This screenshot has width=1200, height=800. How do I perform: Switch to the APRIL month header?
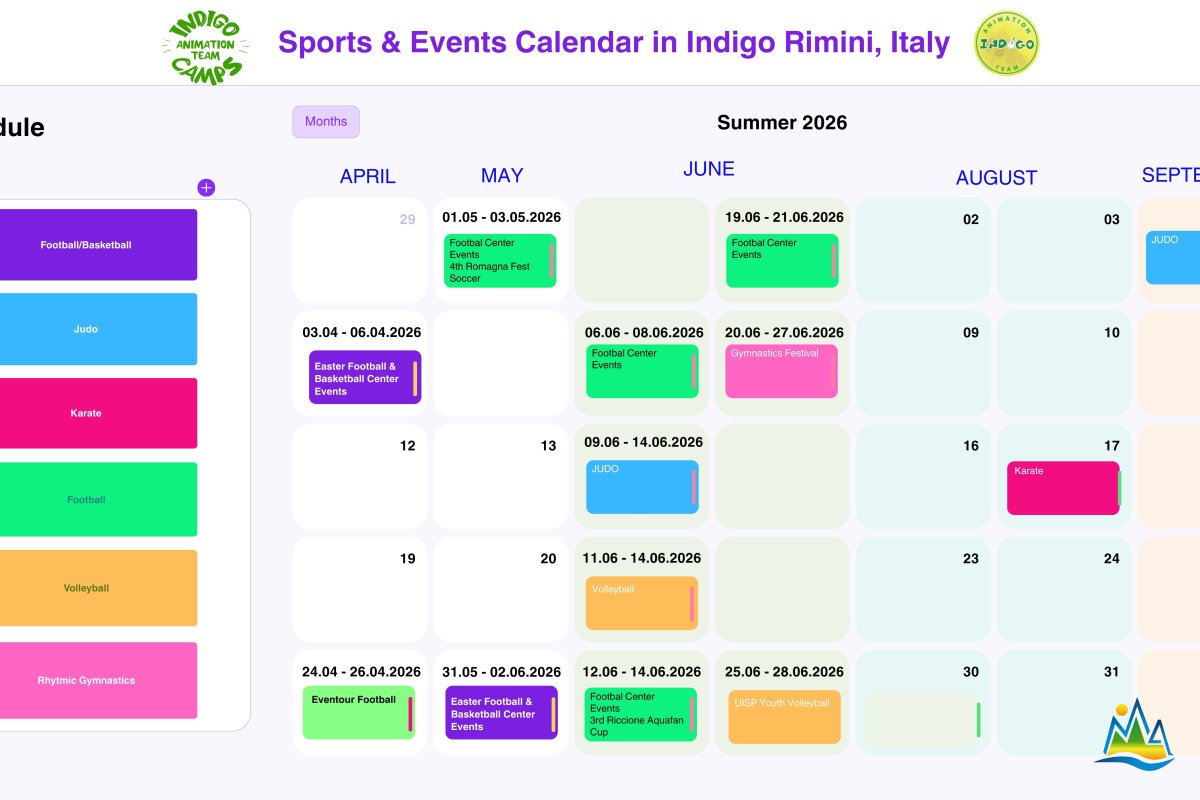pos(367,177)
